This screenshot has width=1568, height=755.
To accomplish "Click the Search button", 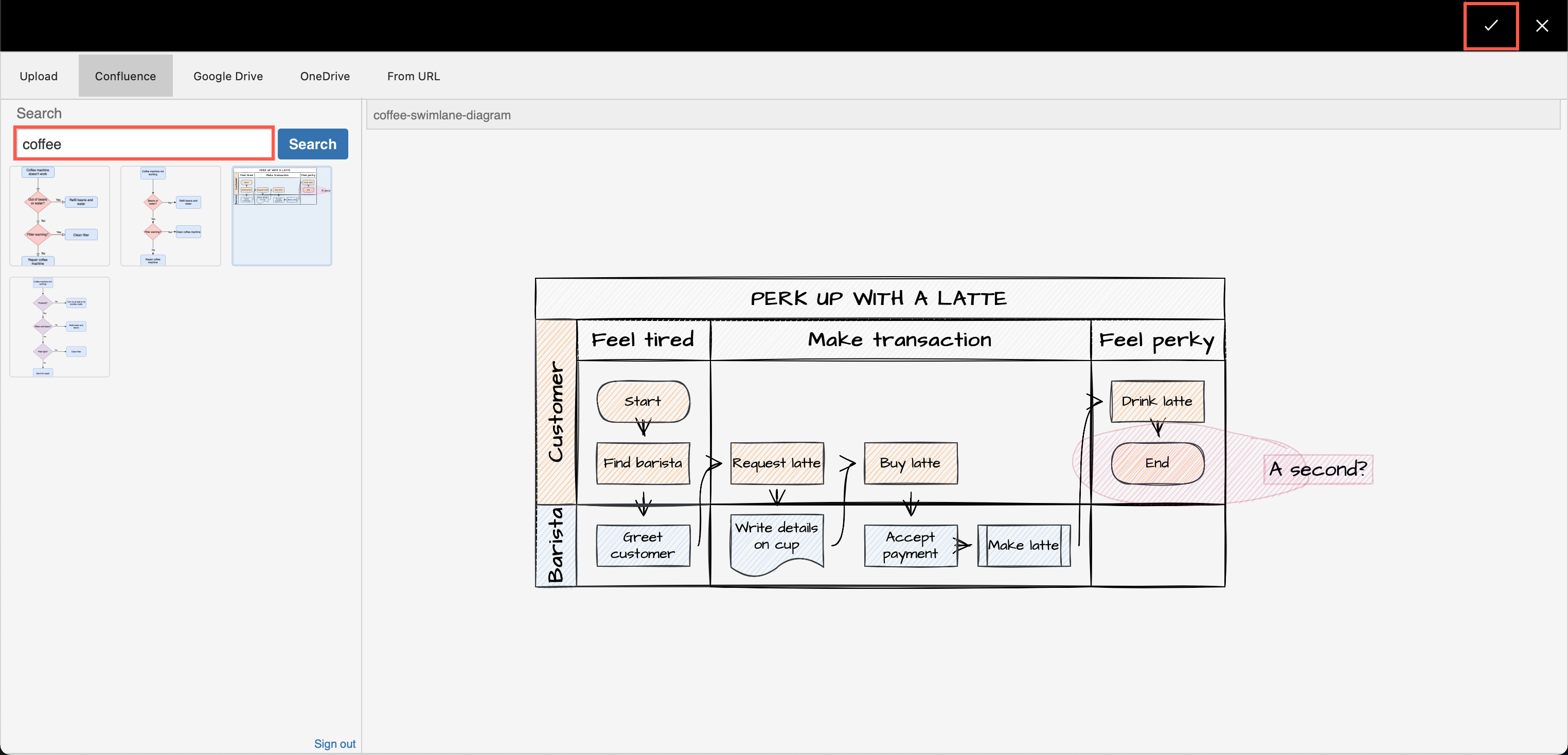I will click(x=312, y=143).
